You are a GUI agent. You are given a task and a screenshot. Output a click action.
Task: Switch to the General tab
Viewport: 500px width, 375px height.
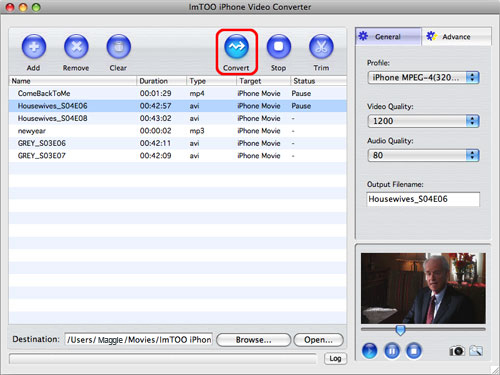pyautogui.click(x=388, y=37)
